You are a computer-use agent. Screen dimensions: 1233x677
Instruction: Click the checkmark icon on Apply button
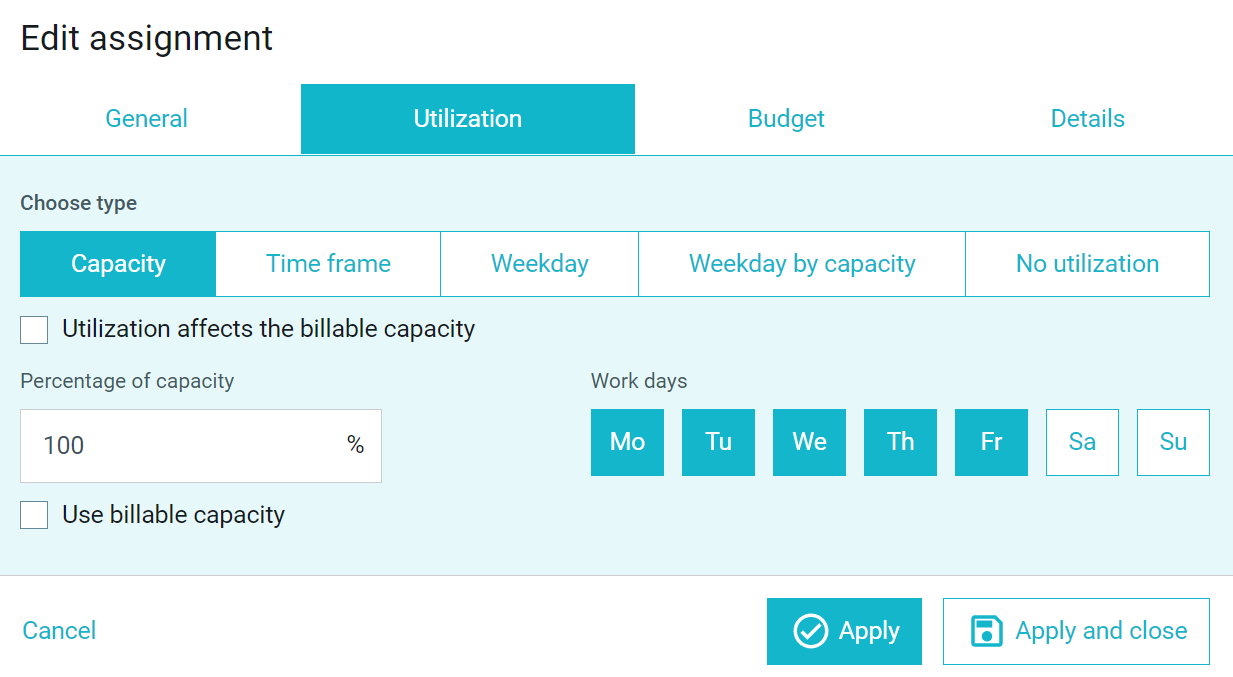click(x=810, y=631)
